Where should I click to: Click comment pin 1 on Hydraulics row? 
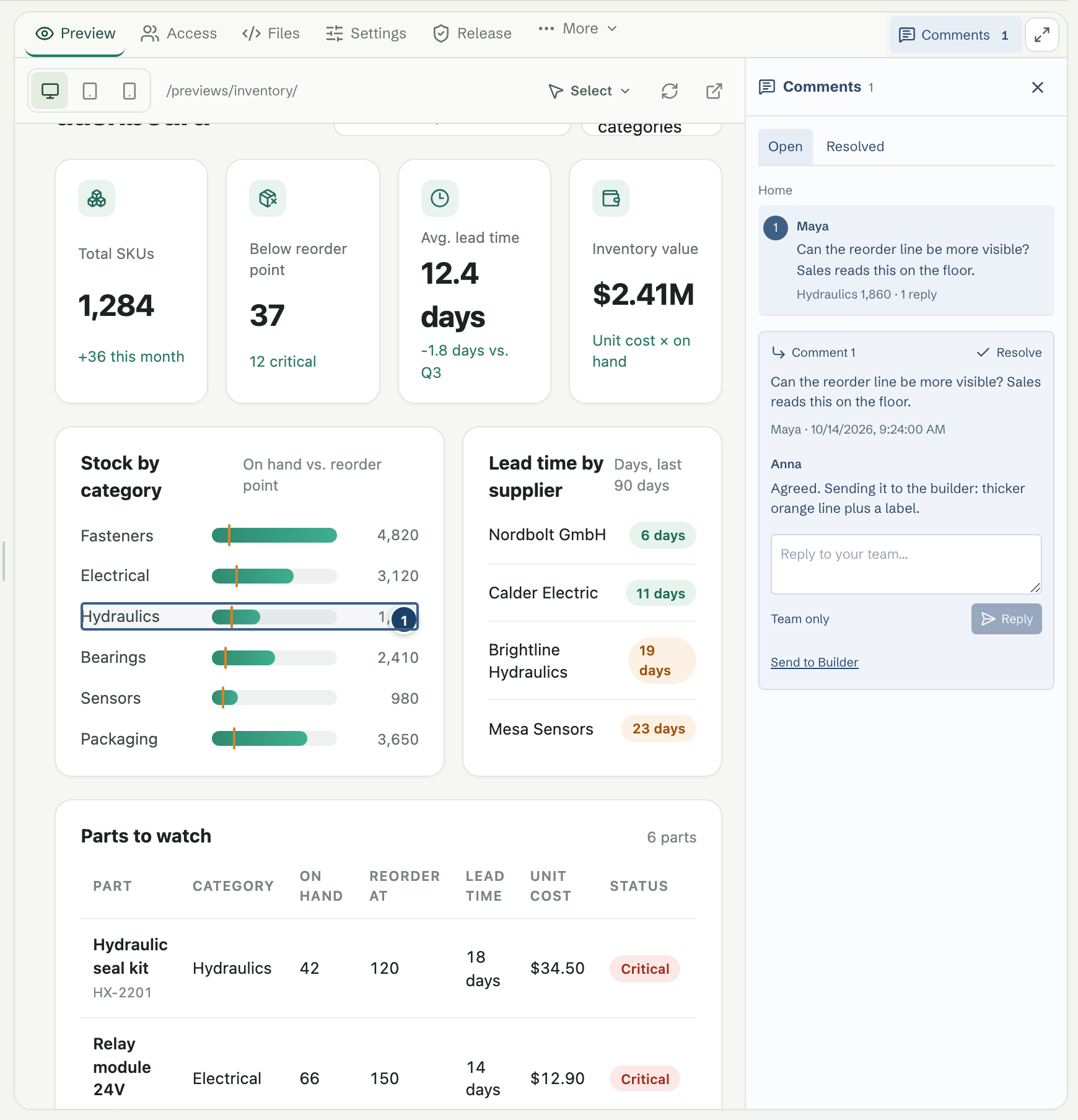click(404, 620)
